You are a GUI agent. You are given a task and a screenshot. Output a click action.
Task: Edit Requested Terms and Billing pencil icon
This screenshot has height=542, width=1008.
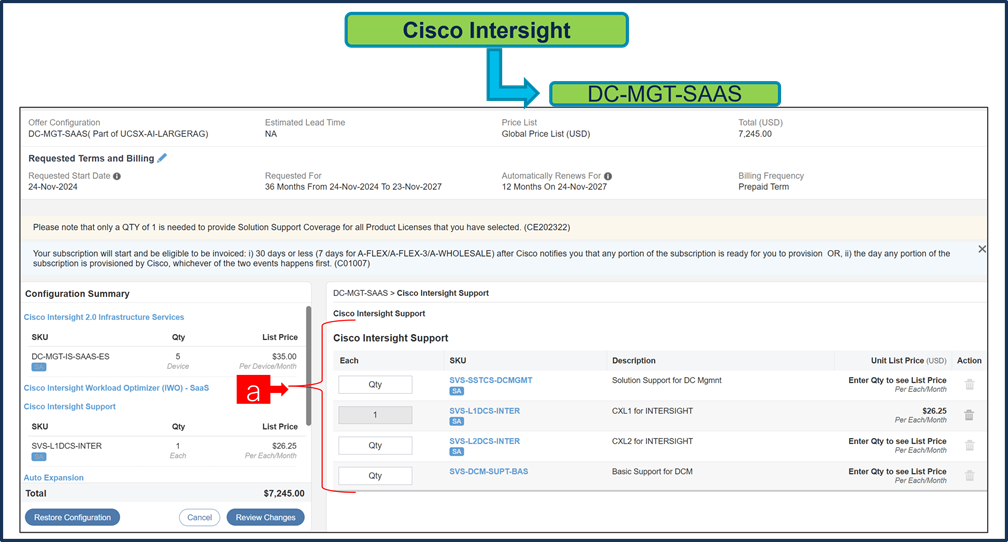(162, 158)
